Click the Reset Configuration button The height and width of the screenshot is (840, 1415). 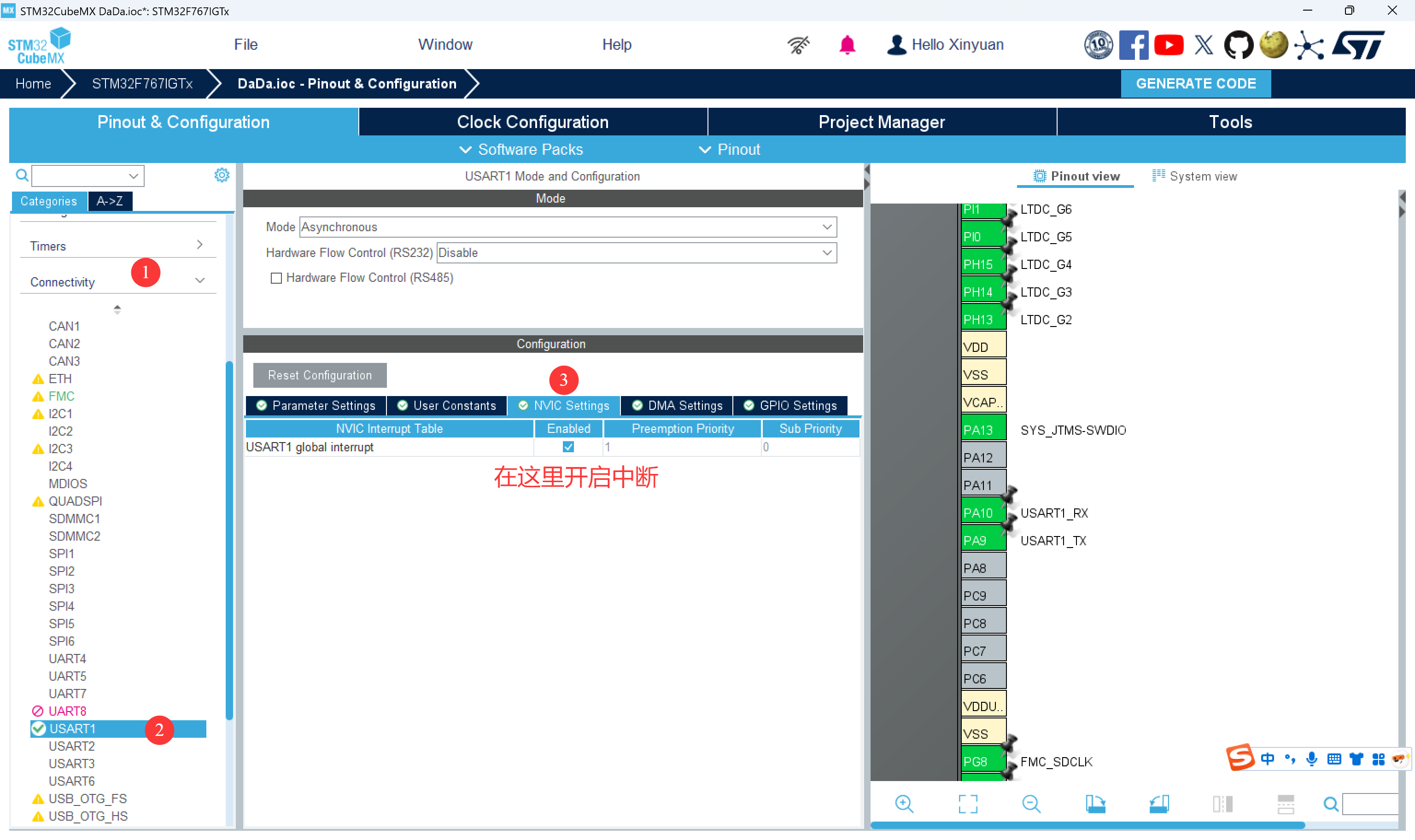(x=320, y=375)
